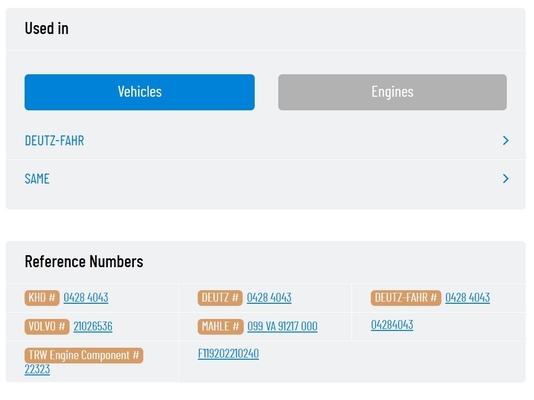The width and height of the screenshot is (534, 400).
Task: Expand the SAME chevron arrow
Action: (505, 178)
